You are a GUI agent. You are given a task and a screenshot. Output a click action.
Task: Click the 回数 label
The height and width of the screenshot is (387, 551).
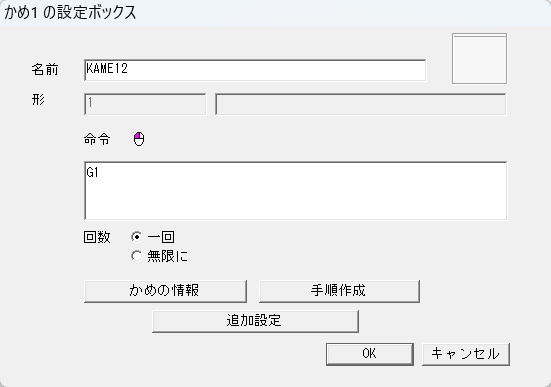point(97,237)
